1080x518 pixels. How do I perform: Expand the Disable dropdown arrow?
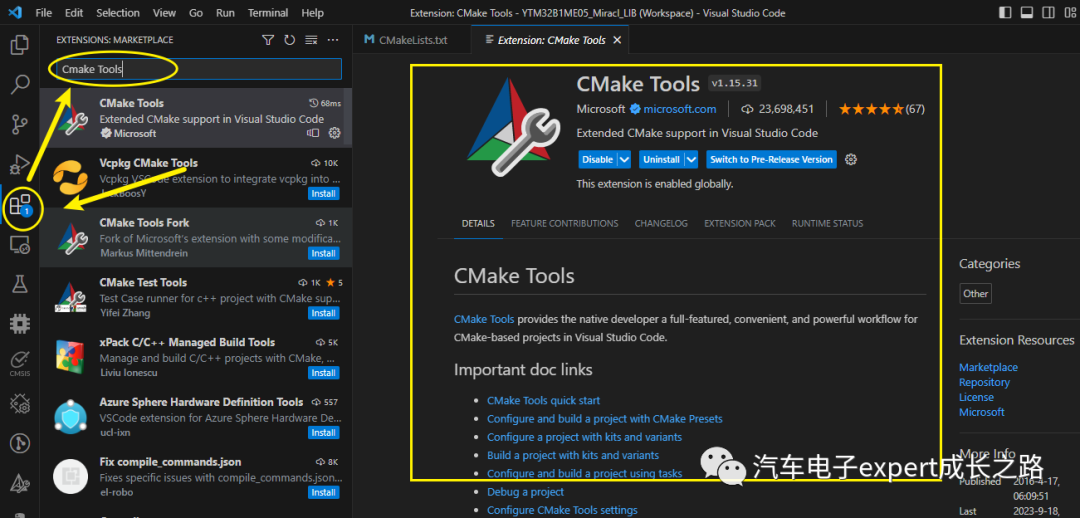[x=624, y=159]
